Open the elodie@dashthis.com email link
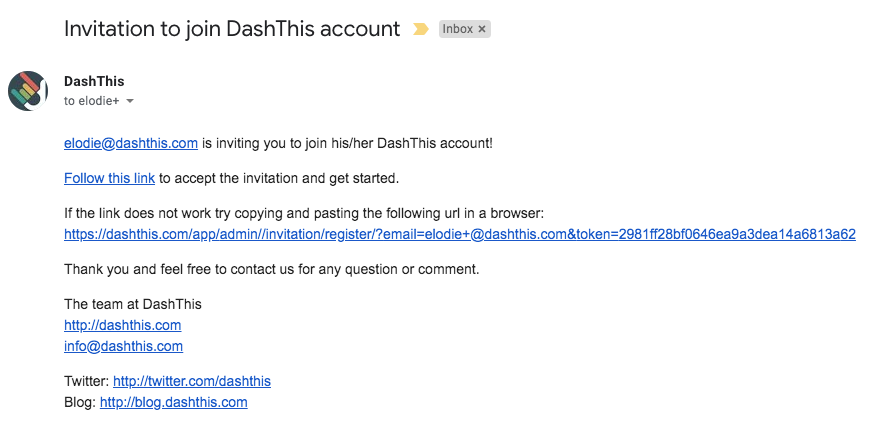896x446 pixels. point(131,144)
